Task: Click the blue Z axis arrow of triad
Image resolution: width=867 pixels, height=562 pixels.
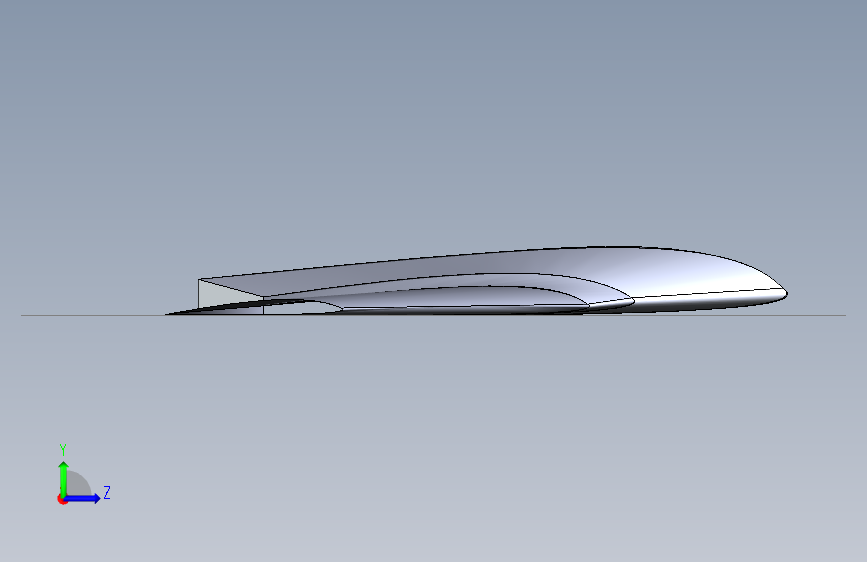Action: [x=83, y=498]
